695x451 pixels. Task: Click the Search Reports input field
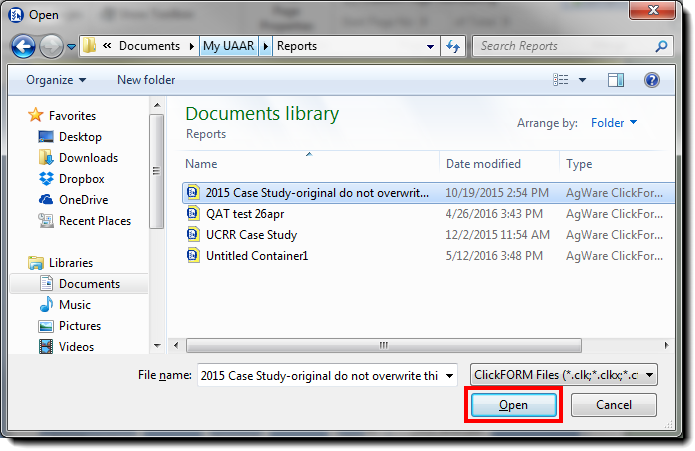[565, 46]
